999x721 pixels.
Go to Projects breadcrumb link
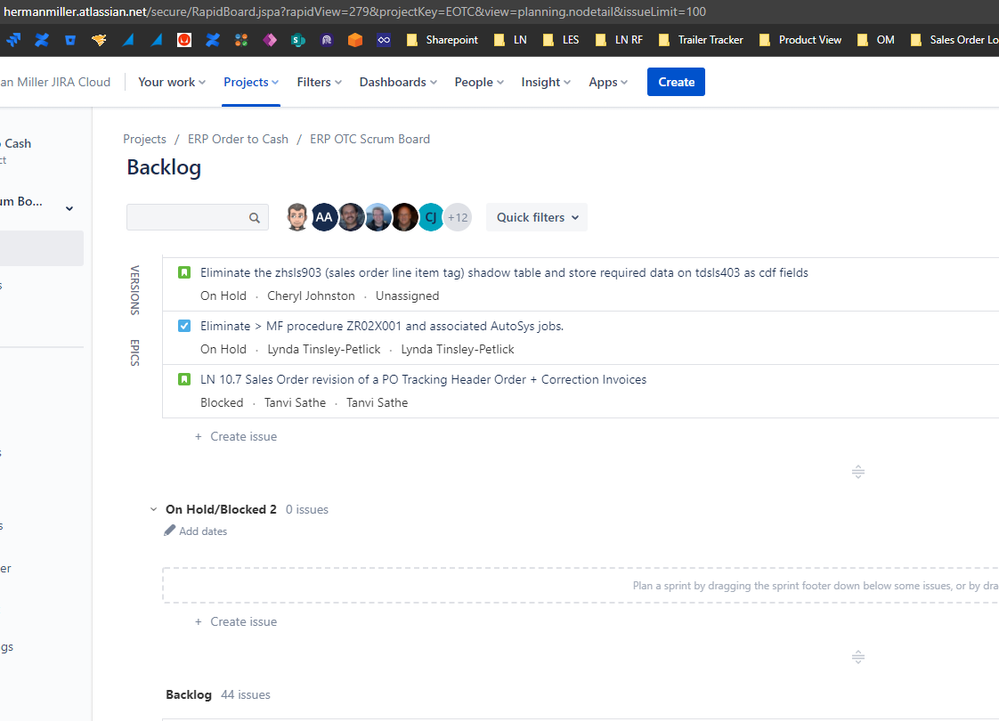145,139
